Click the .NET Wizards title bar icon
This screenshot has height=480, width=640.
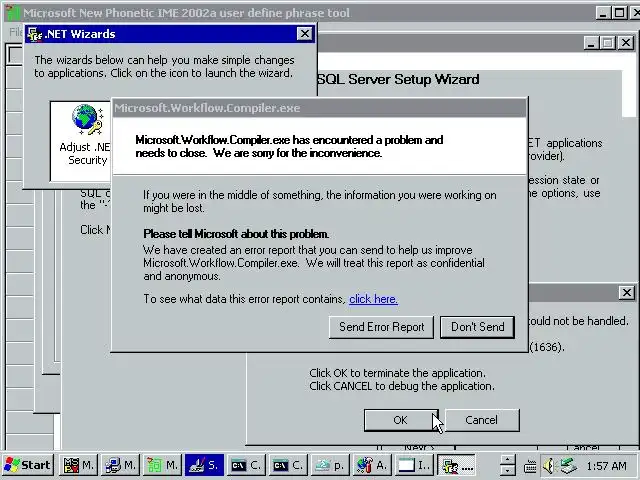pyautogui.click(x=35, y=34)
